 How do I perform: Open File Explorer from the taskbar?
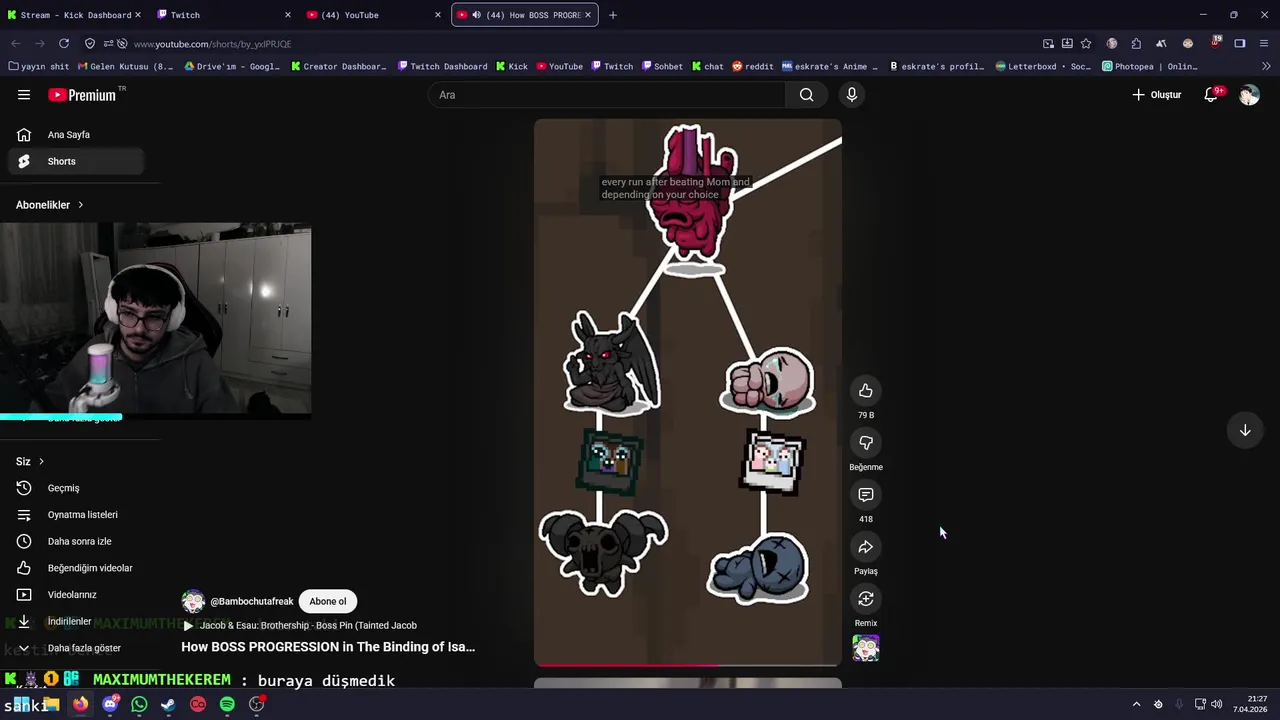(51, 704)
